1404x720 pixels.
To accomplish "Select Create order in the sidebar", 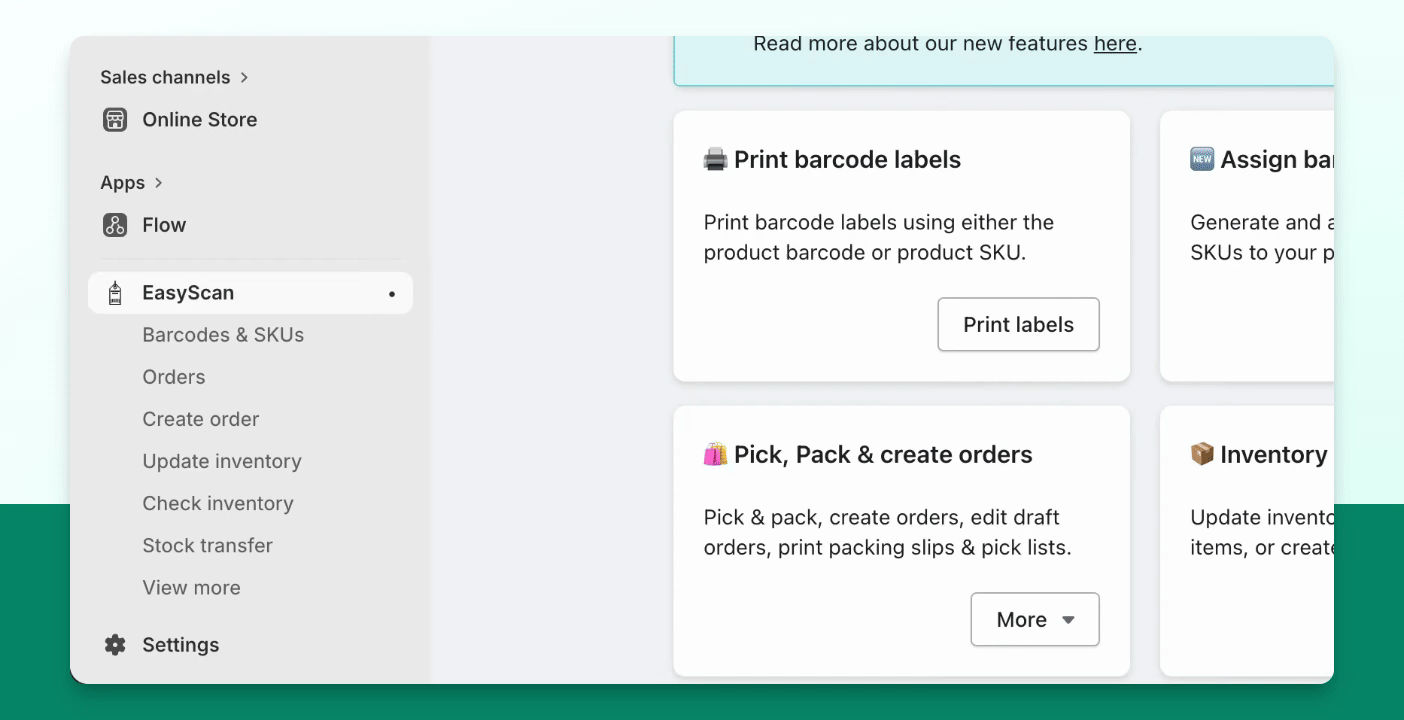I will point(201,419).
